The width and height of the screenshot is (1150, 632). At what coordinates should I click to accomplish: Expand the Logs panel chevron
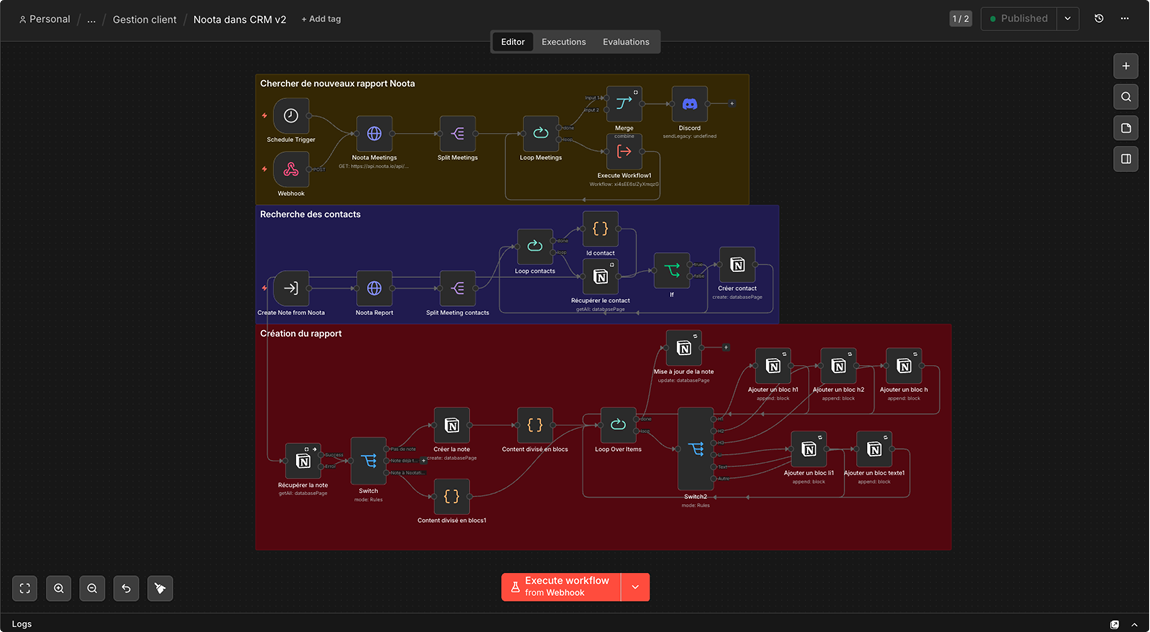click(1134, 625)
